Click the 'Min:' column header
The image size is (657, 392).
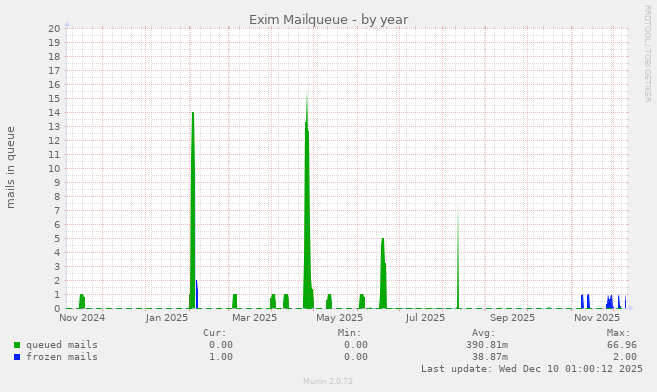click(349, 333)
